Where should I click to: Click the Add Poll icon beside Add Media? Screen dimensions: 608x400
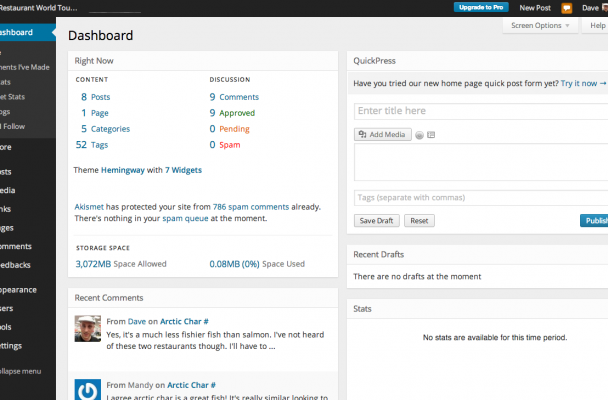click(x=419, y=135)
